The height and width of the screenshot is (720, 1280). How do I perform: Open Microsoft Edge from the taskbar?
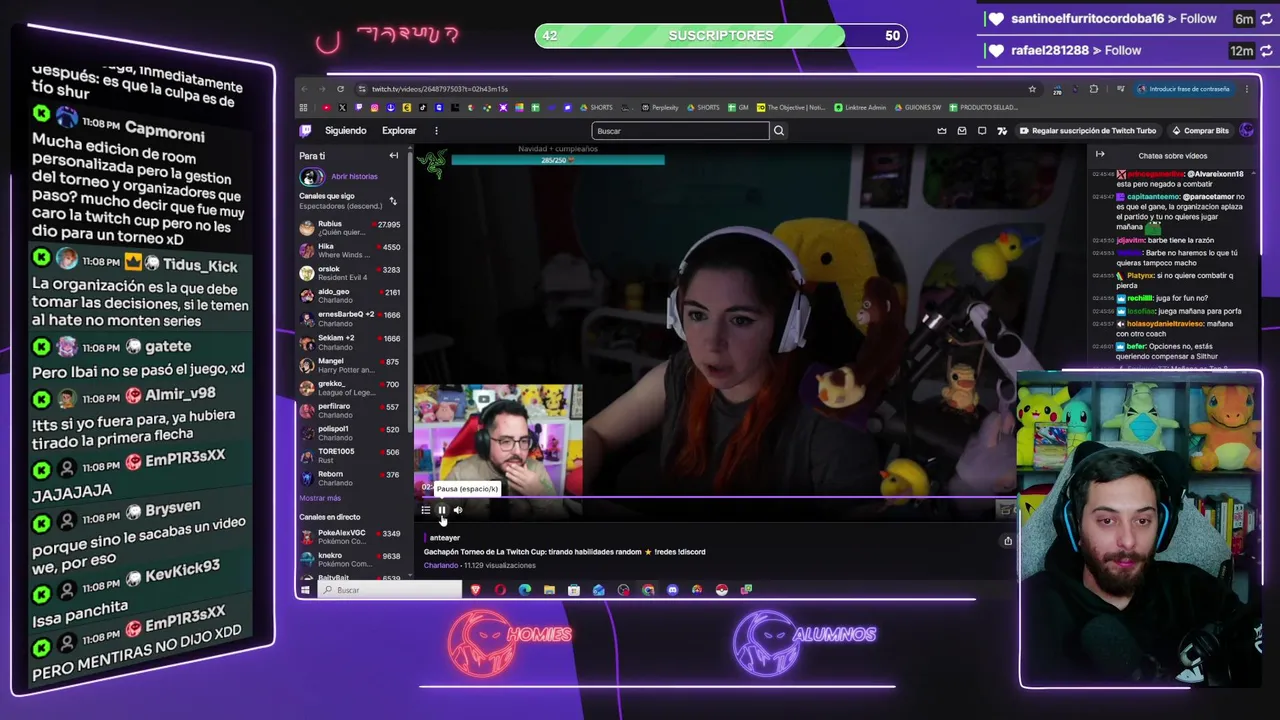pos(525,590)
